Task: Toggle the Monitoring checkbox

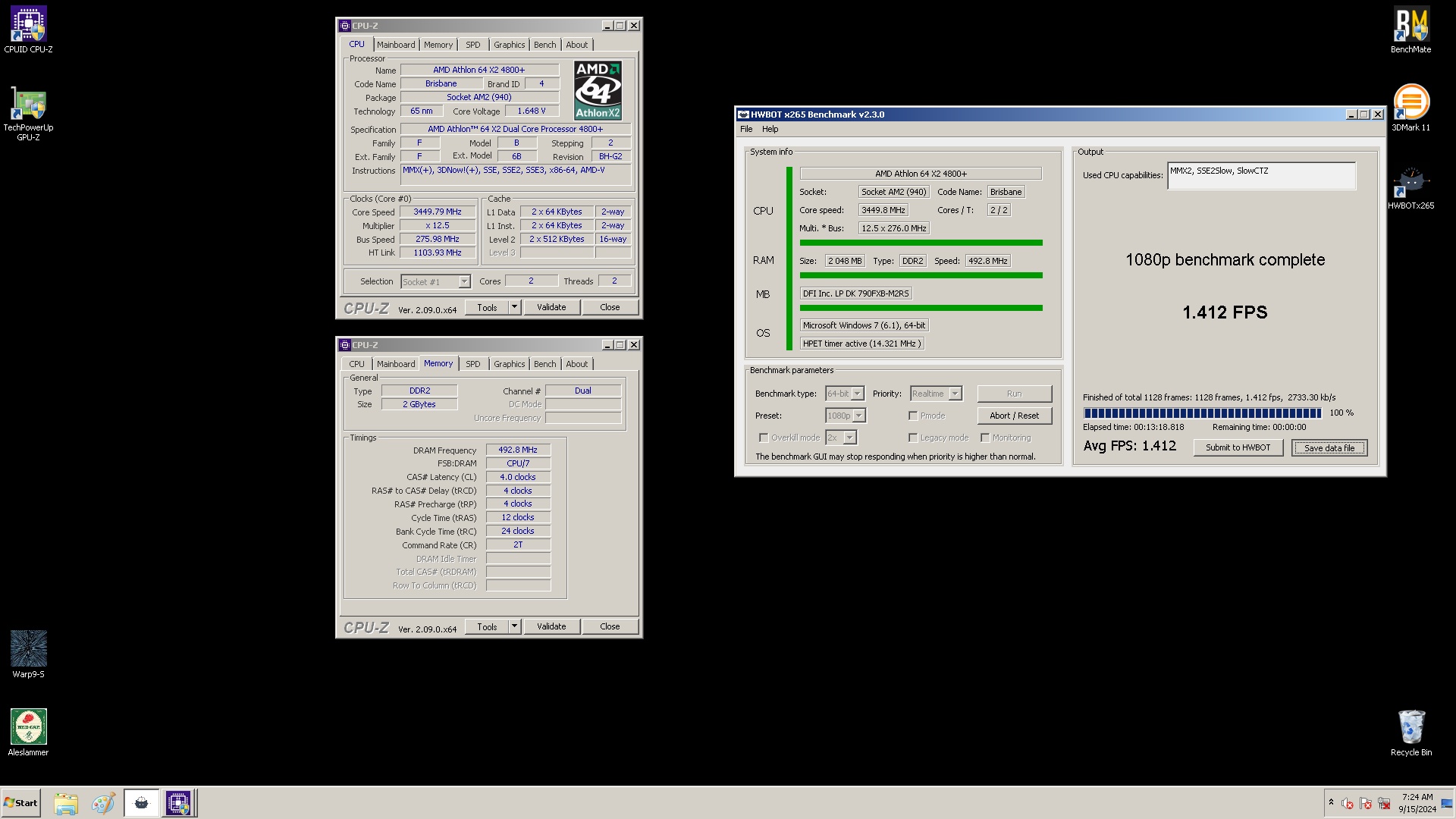Action: click(x=985, y=438)
